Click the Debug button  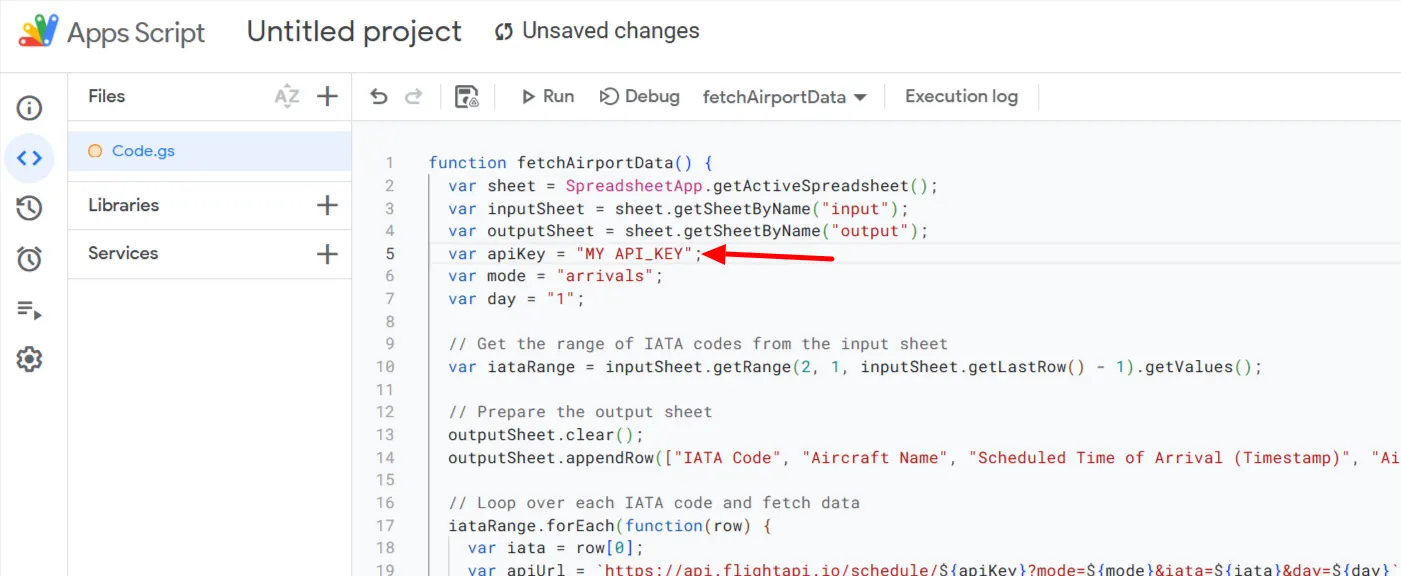pyautogui.click(x=640, y=97)
